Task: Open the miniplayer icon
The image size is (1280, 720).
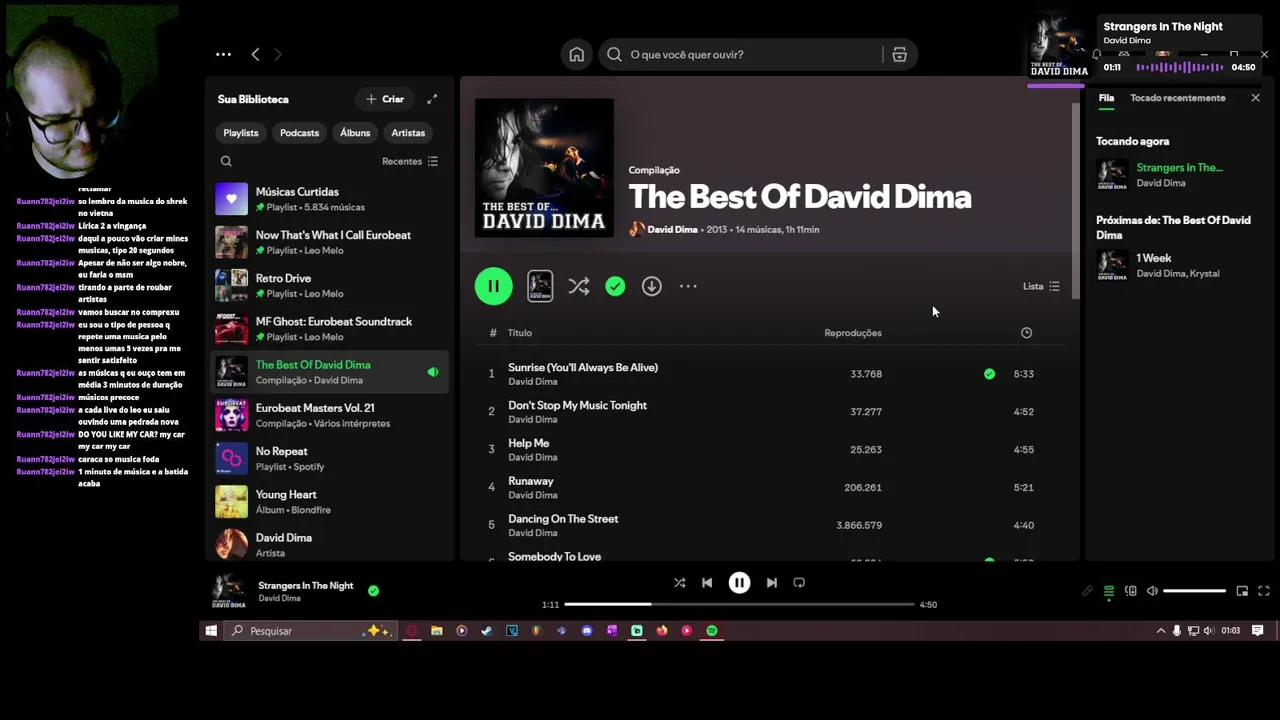Action: (1242, 591)
